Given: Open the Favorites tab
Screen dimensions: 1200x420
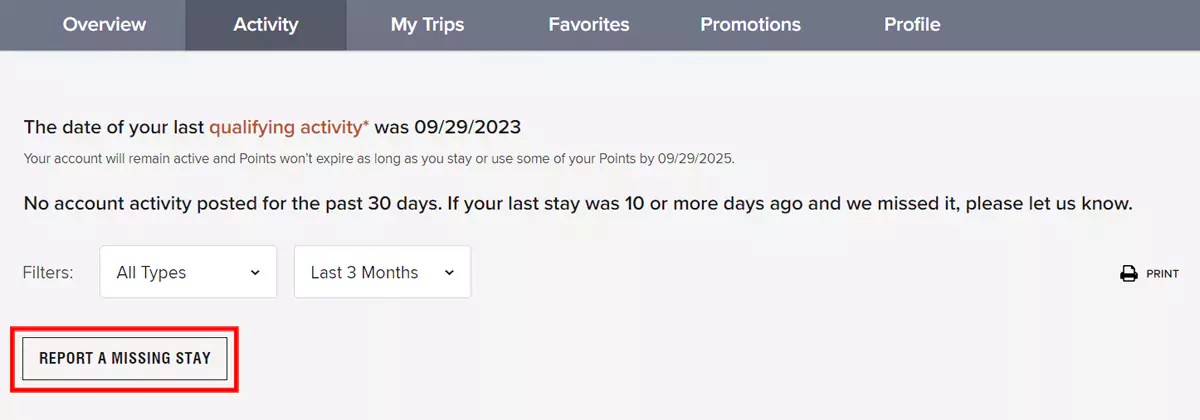Looking at the screenshot, I should pyautogui.click(x=589, y=25).
